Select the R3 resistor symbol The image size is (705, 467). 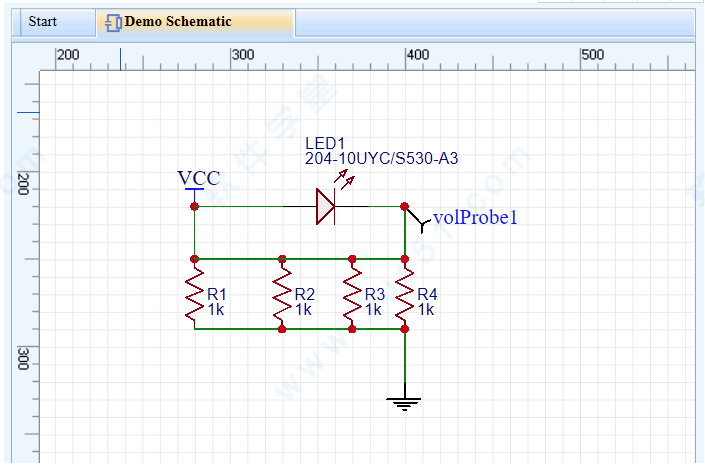tap(352, 294)
